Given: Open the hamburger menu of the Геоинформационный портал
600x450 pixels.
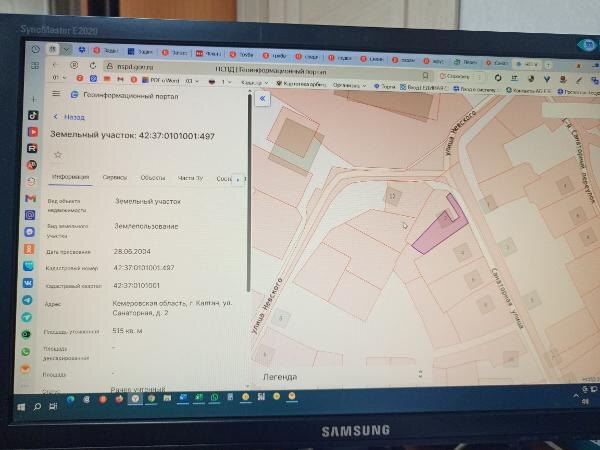Looking at the screenshot, I should (x=56, y=93).
